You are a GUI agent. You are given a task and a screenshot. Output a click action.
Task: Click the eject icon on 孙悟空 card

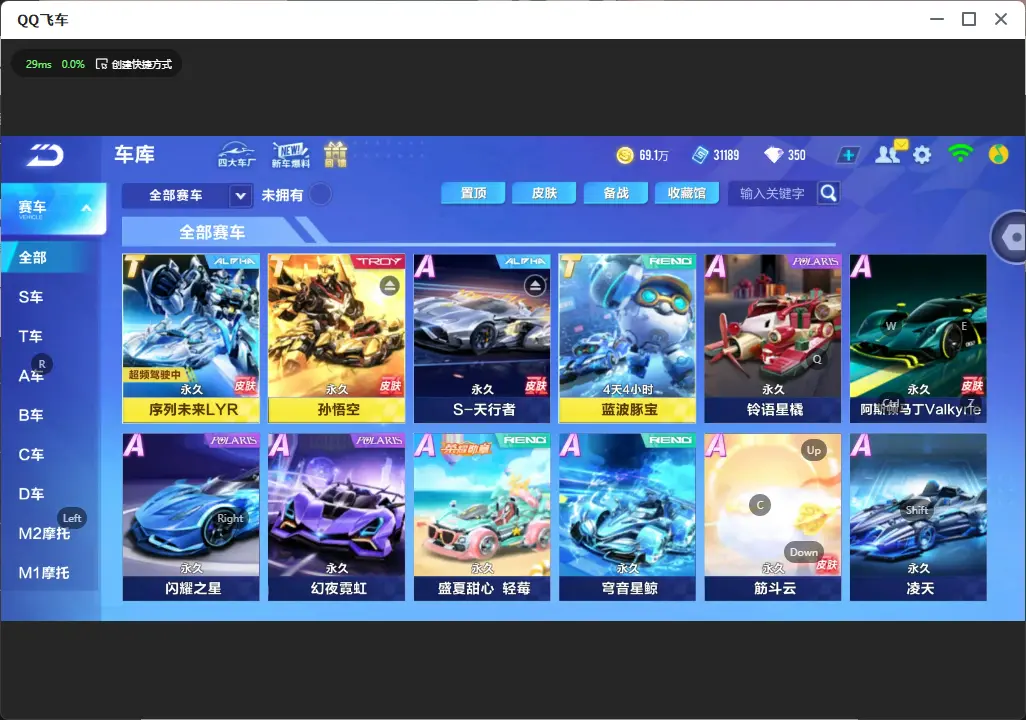tap(390, 285)
